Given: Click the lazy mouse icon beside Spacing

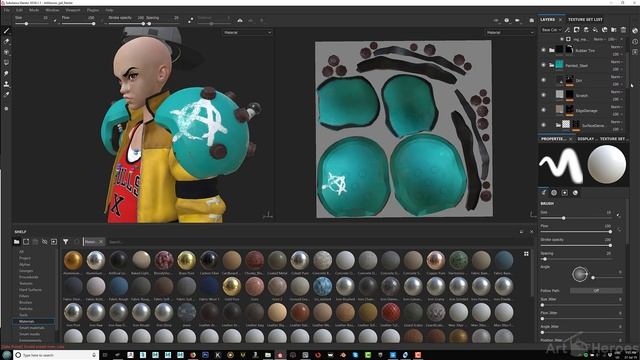Looking at the screenshot, I should click(191, 20).
